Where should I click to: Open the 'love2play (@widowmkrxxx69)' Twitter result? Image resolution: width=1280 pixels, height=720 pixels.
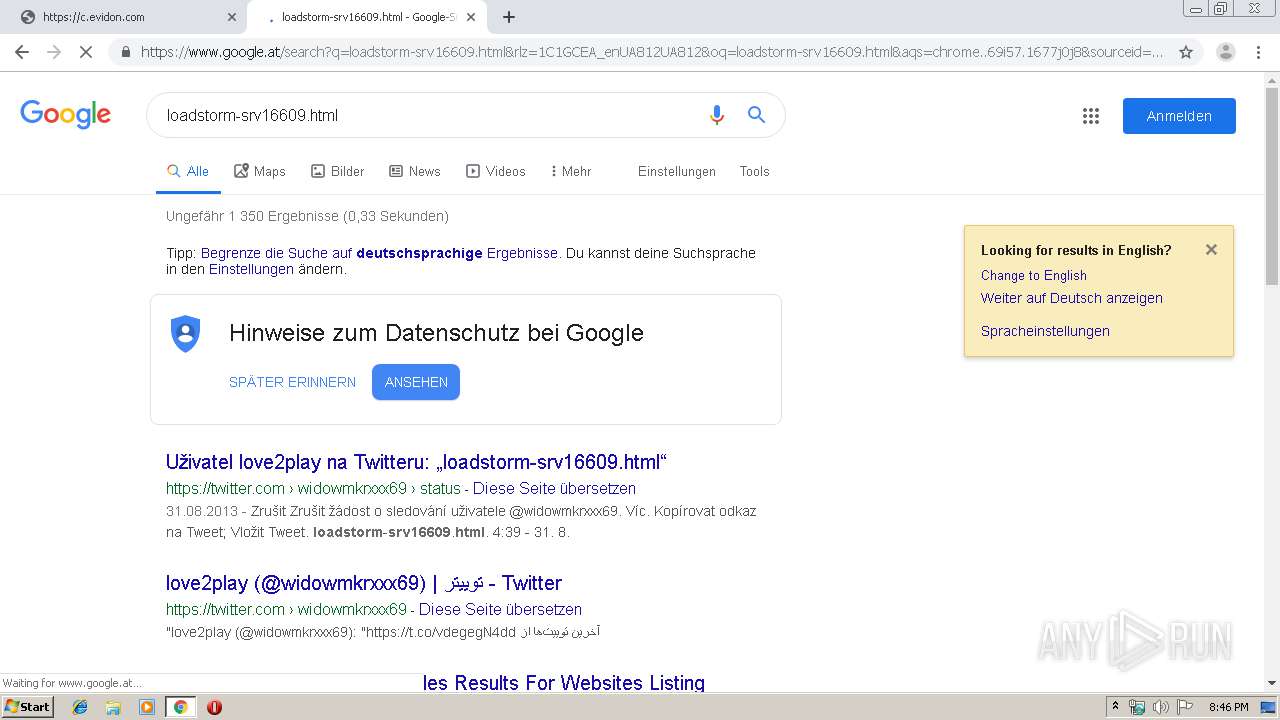[364, 583]
